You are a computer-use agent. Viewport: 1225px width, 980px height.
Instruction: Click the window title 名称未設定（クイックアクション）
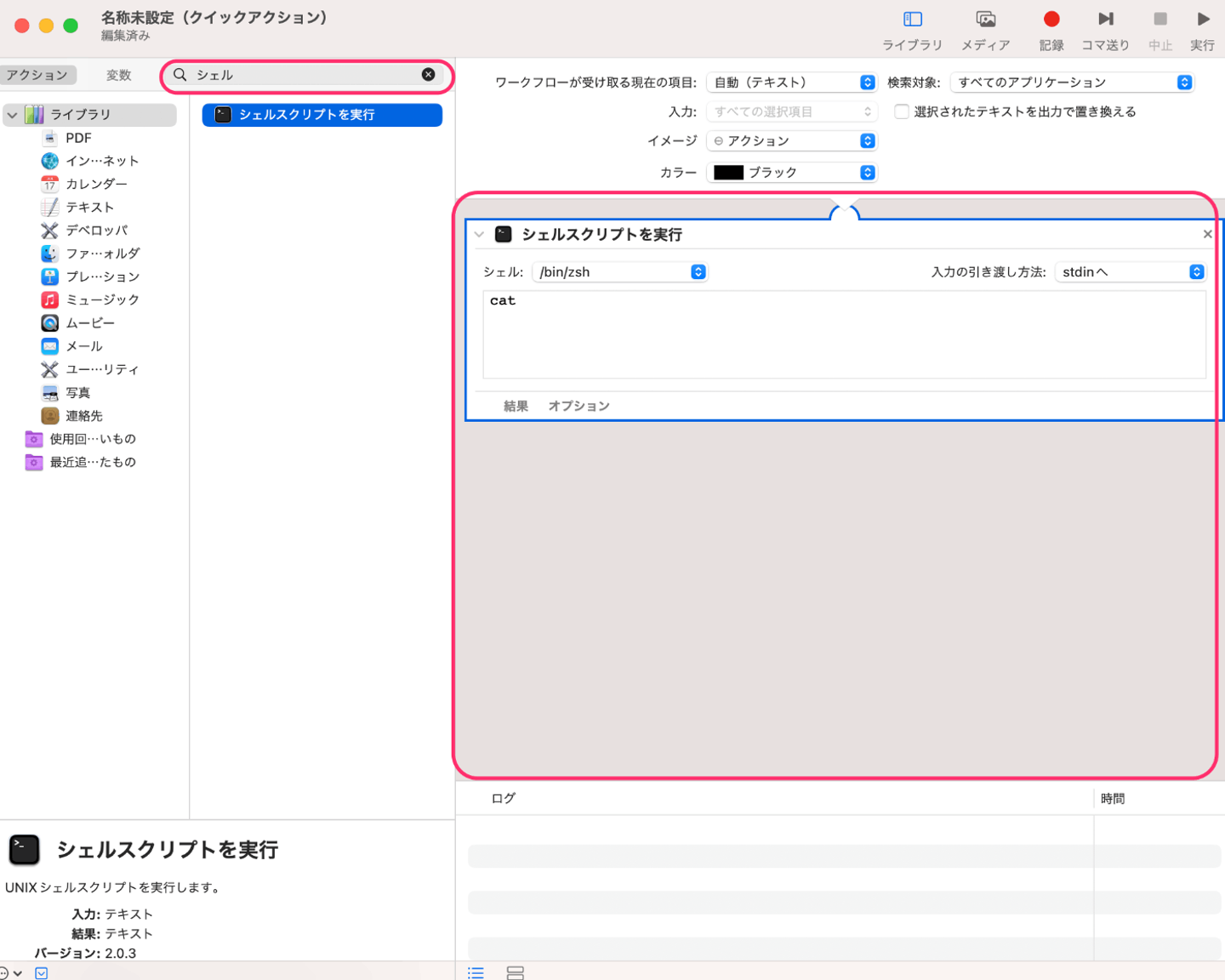[x=214, y=18]
